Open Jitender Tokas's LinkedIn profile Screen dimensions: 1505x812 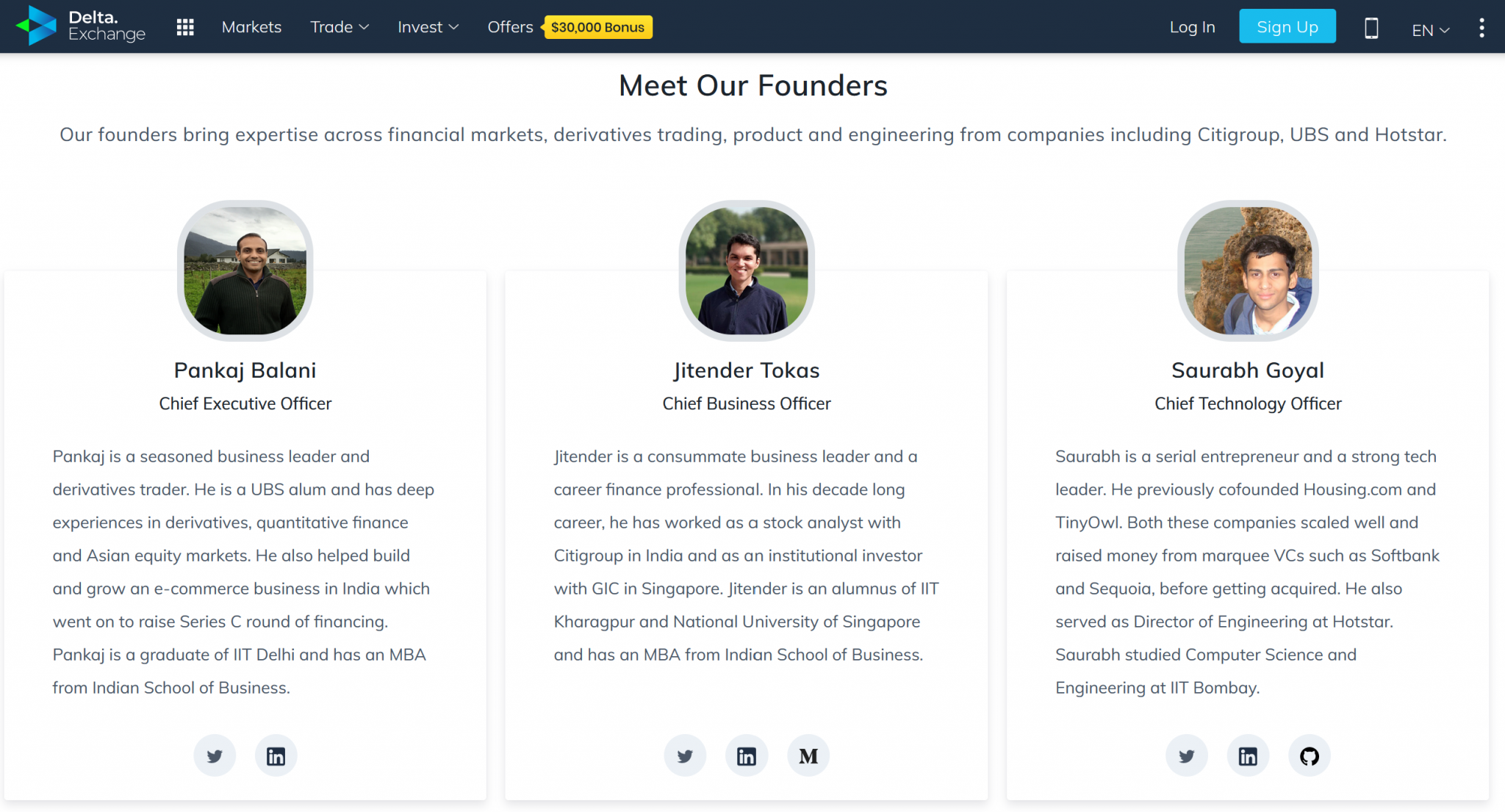pos(747,755)
